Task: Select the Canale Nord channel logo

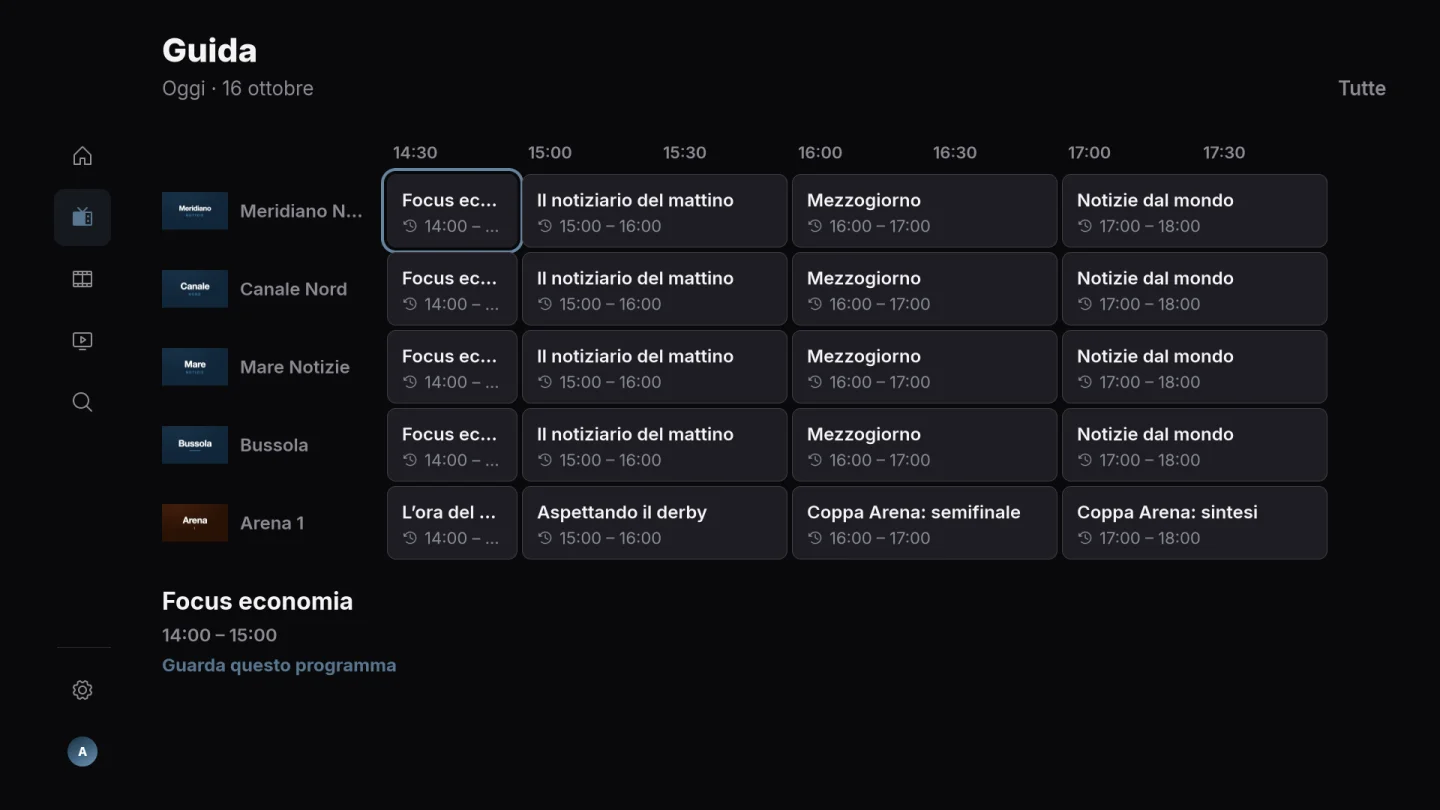Action: pyautogui.click(x=195, y=289)
